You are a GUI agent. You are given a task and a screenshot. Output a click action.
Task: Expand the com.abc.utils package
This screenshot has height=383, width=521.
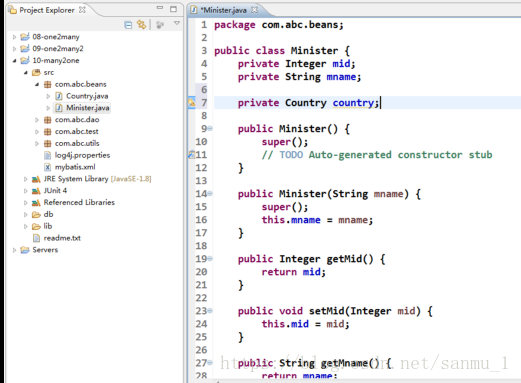pos(37,143)
